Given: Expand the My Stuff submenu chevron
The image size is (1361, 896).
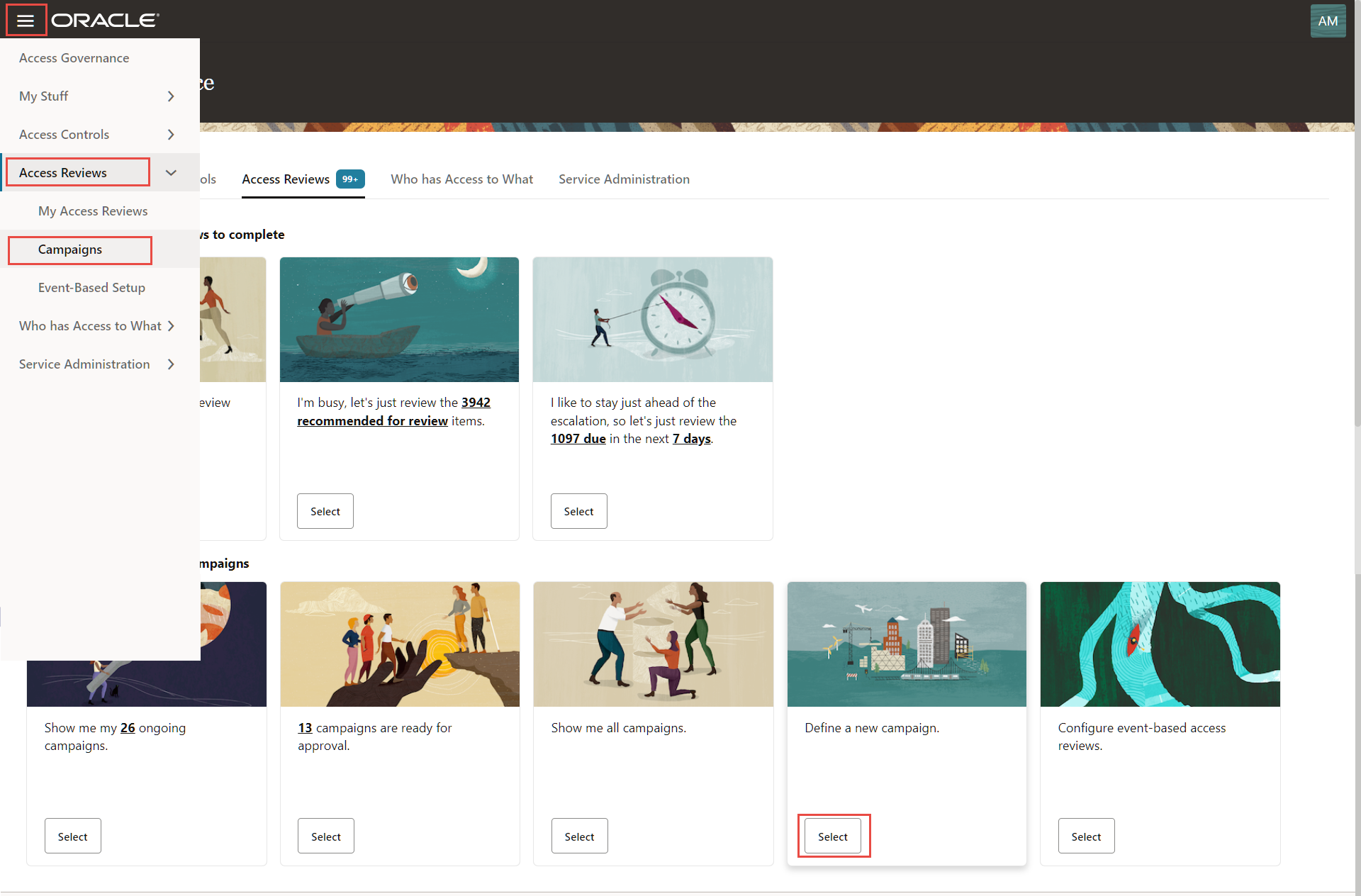Looking at the screenshot, I should pyautogui.click(x=171, y=96).
